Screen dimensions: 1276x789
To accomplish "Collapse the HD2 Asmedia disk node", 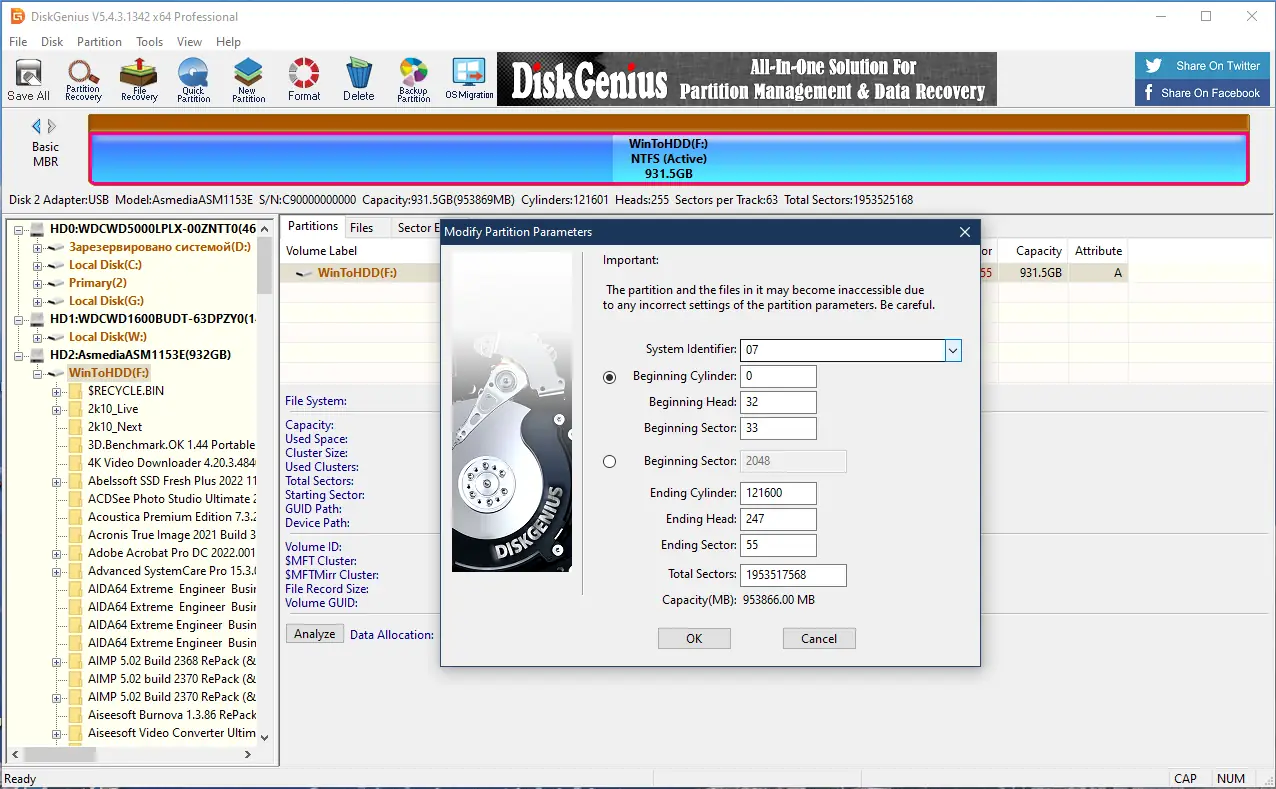I will click(x=19, y=355).
